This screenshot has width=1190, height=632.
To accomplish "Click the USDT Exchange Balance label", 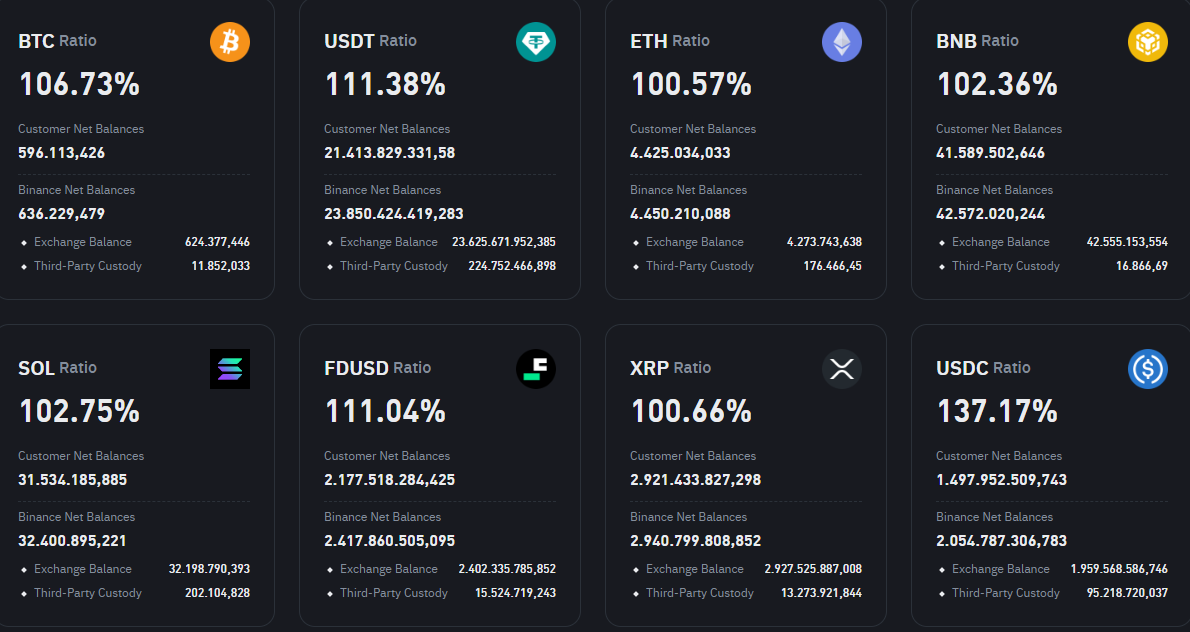I will tap(389, 242).
